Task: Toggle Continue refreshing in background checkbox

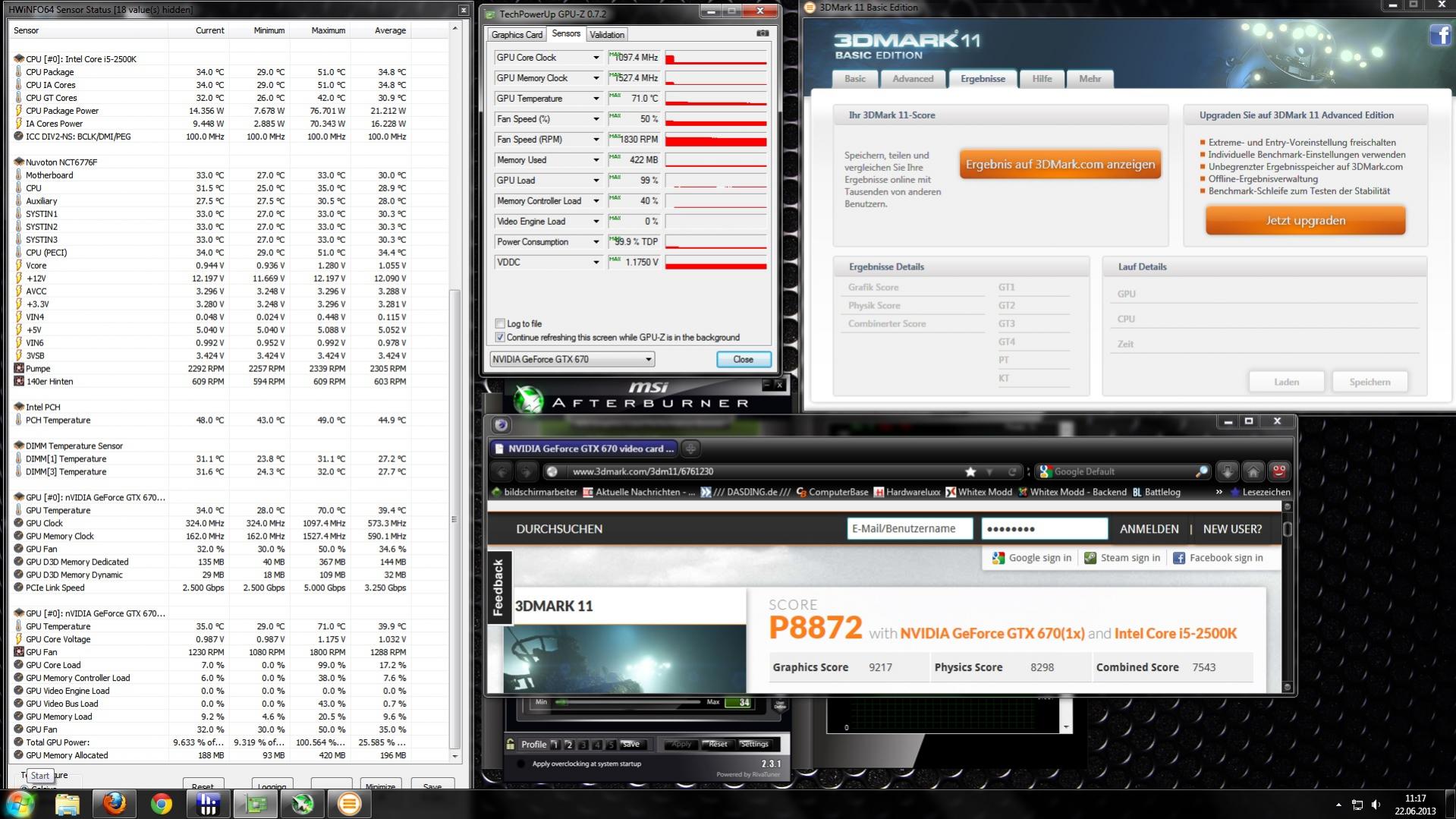Action: point(500,338)
